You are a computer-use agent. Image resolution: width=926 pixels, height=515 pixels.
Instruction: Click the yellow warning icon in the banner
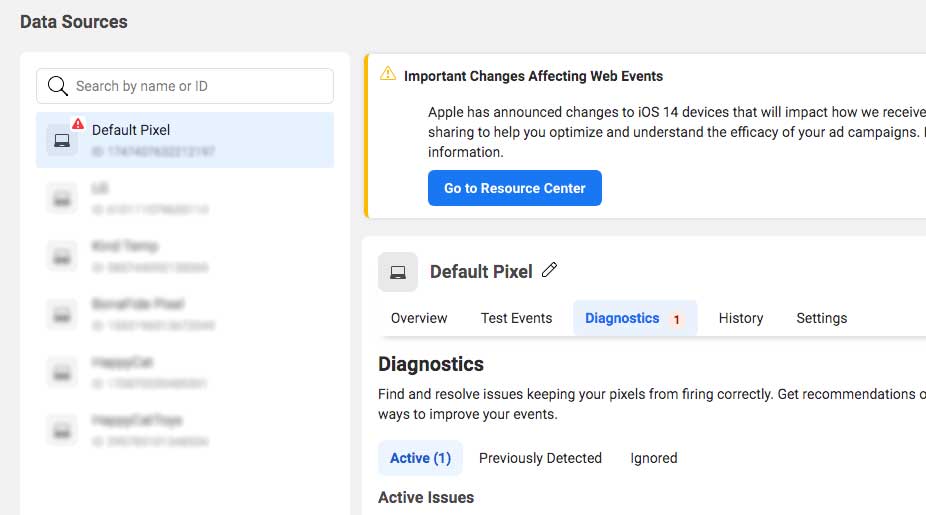point(388,74)
